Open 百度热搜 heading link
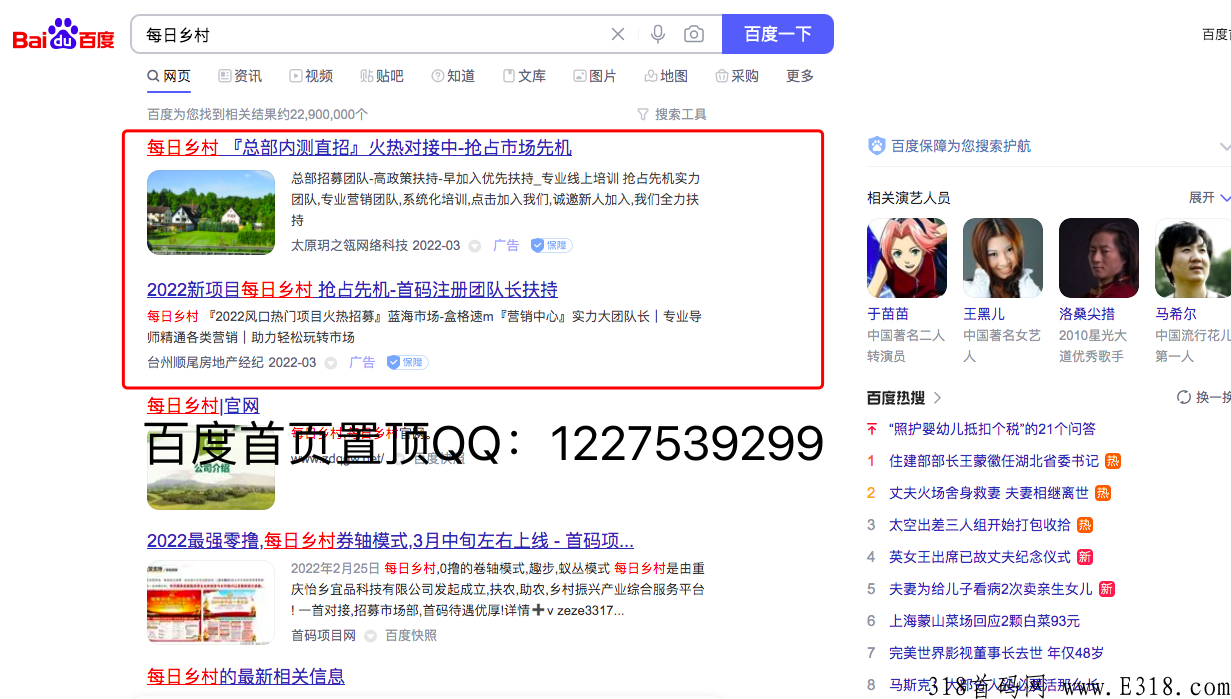This screenshot has height=699, width=1231. coord(904,397)
